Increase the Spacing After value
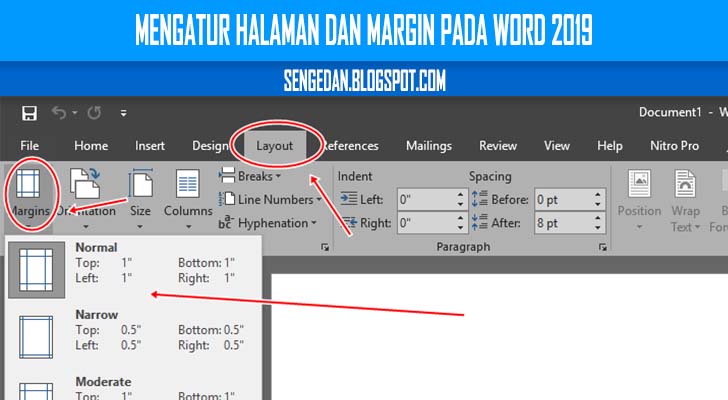This screenshot has height=400, width=728. point(598,218)
